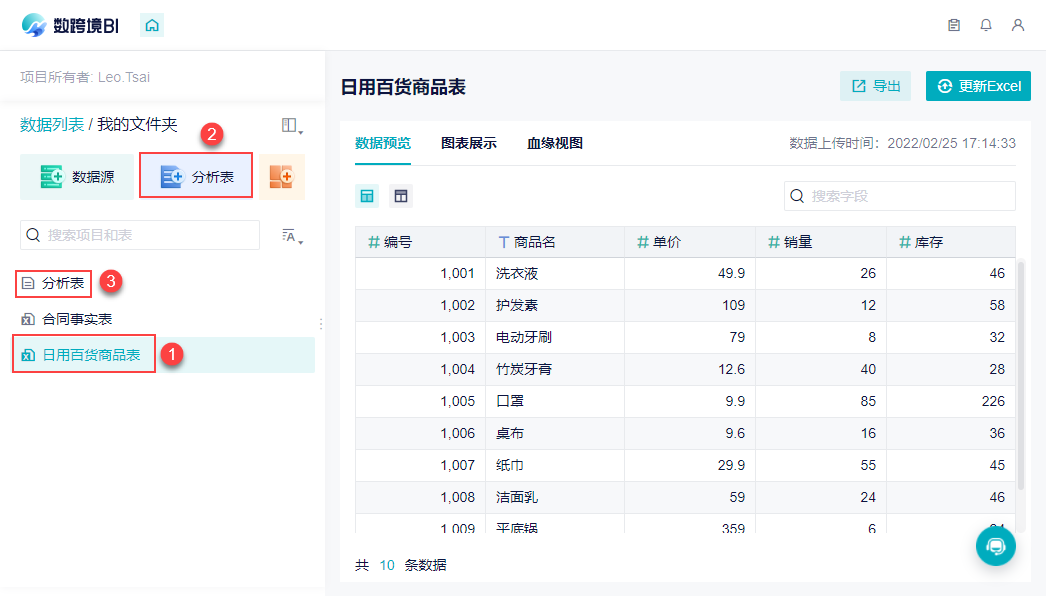The height and width of the screenshot is (596, 1046).
Task: Expand the panel layout dropdown icon
Action: [x=292, y=125]
